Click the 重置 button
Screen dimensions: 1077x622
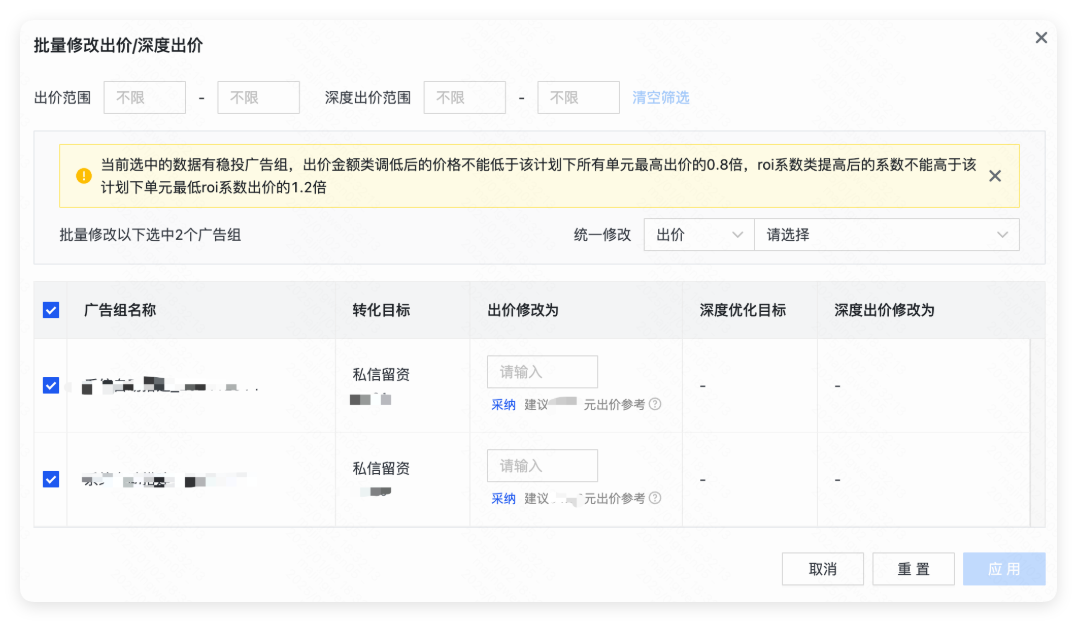point(914,569)
